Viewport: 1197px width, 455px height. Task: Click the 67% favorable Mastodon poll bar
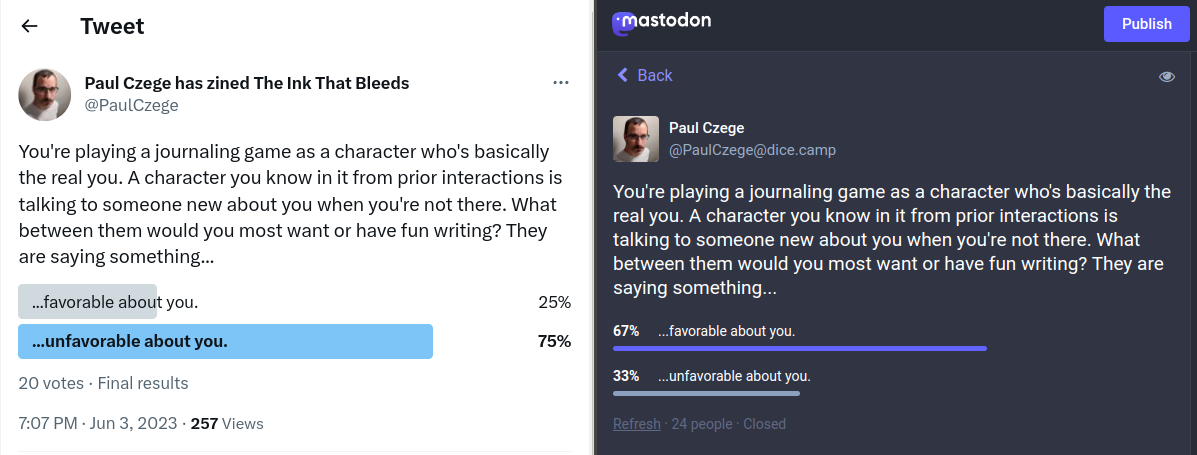pyautogui.click(x=799, y=348)
